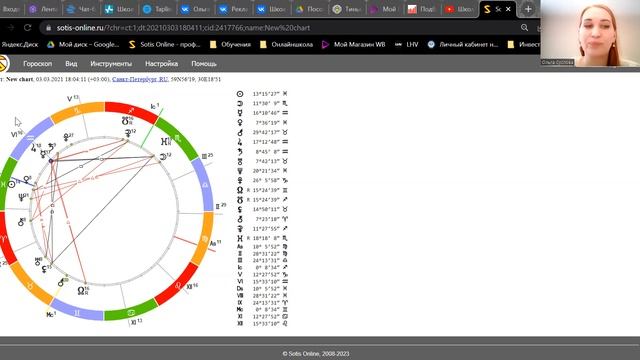The width and height of the screenshot is (640, 360).
Task: Click the orange Capricorn segment at chart top
Action: [78, 111]
